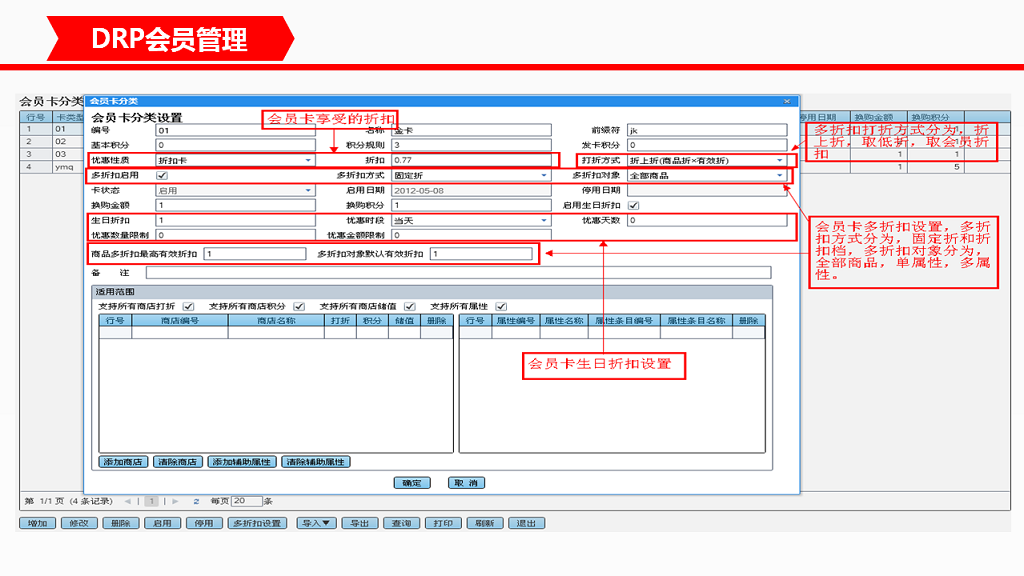Click the 每页 page size input field
The height and width of the screenshot is (576, 1024).
[244, 500]
